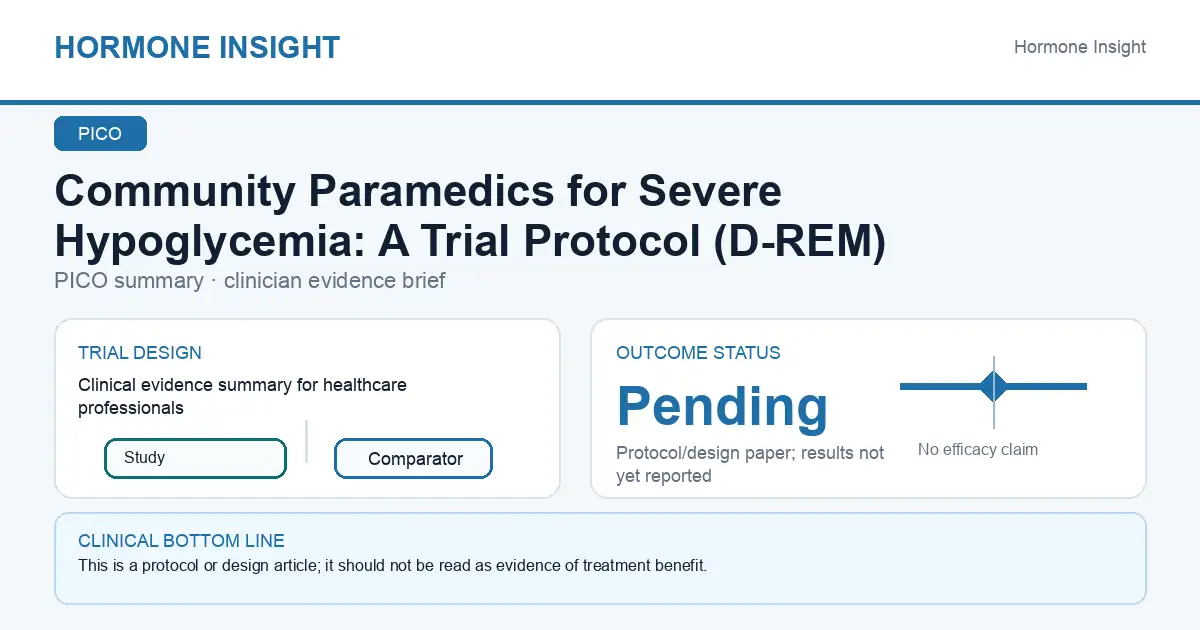This screenshot has height=630, width=1200.
Task: Select the PICO tag badge
Action: pyautogui.click(x=100, y=134)
